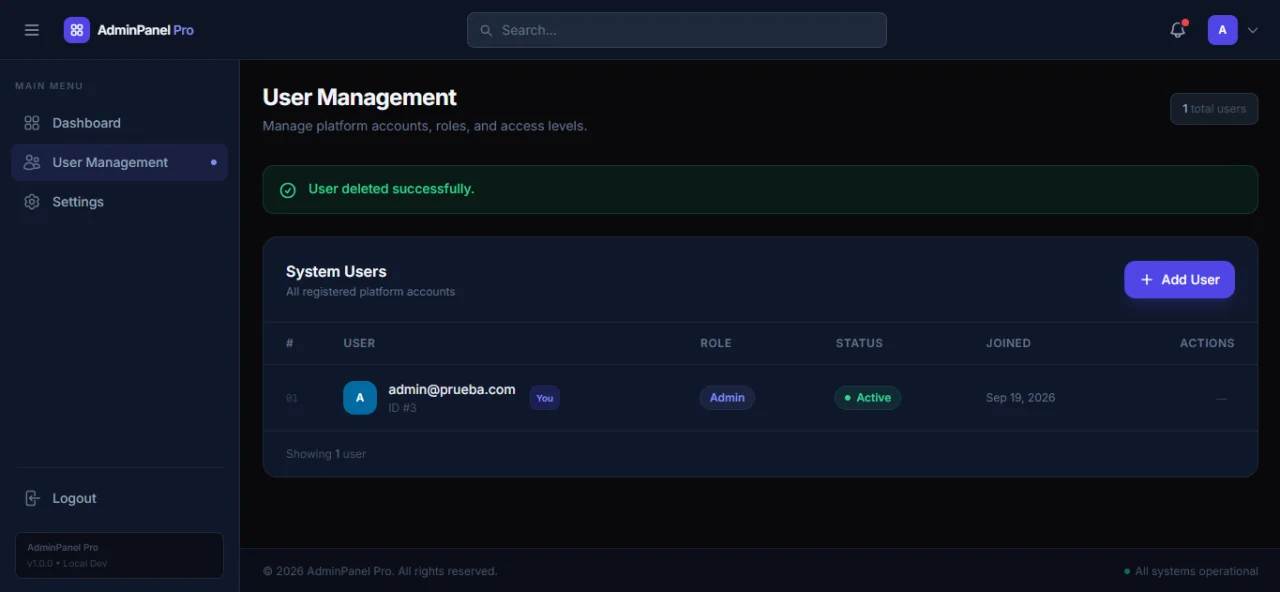Click the 'All systems operational' status text
The width and height of the screenshot is (1280, 592).
pyautogui.click(x=1197, y=572)
